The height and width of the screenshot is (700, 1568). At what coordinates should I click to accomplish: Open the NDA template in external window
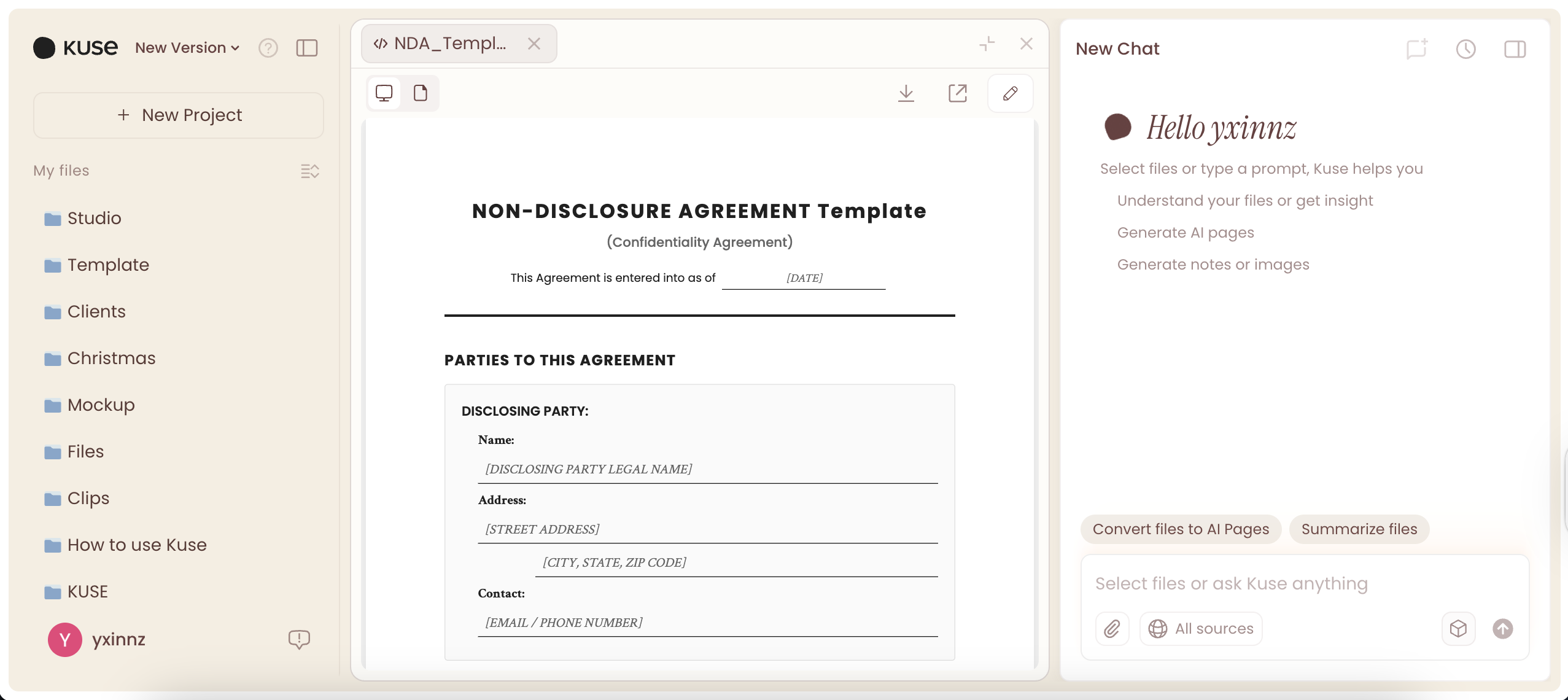point(958,93)
